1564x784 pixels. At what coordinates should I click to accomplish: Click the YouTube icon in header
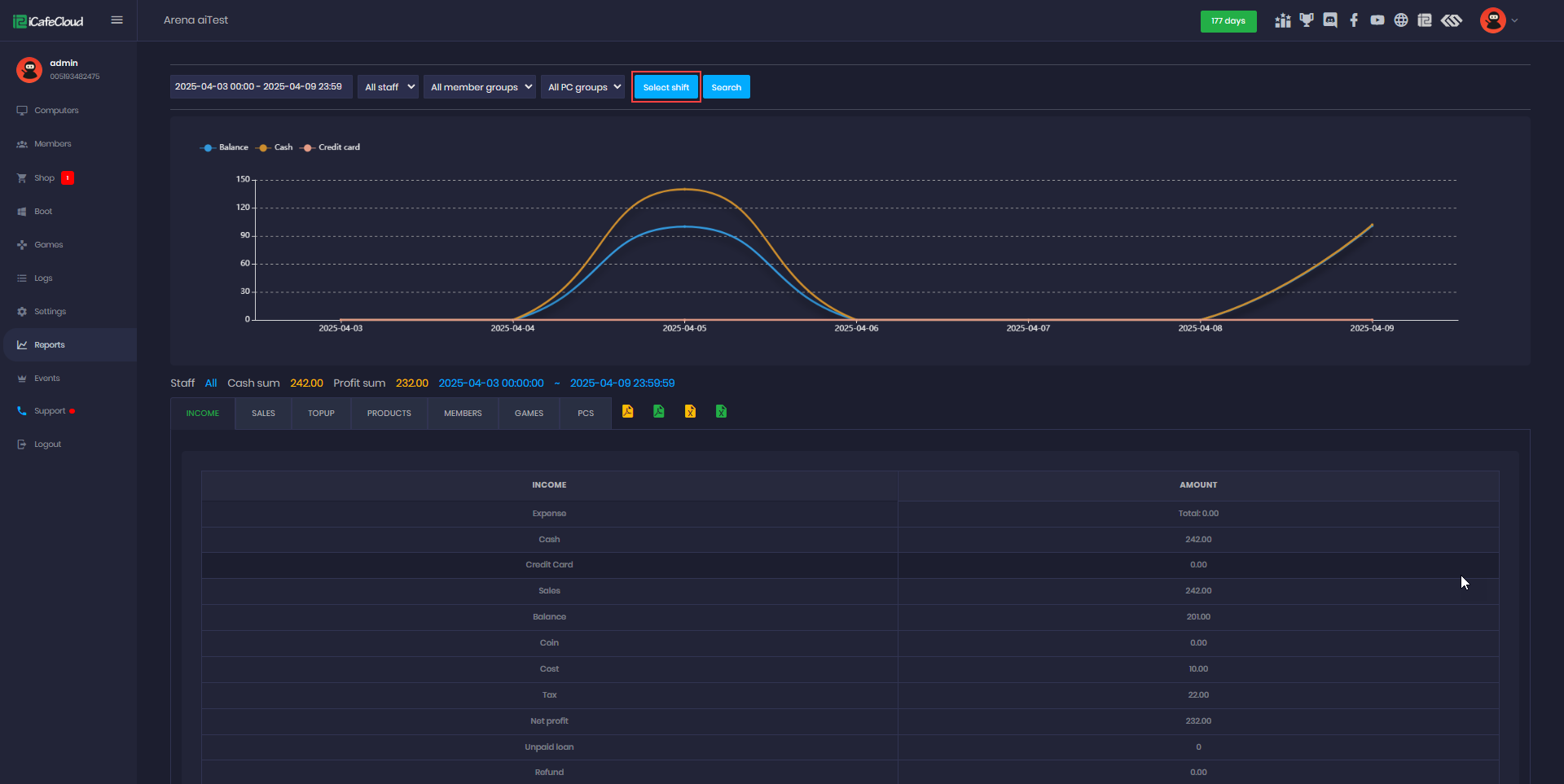coord(1377,20)
